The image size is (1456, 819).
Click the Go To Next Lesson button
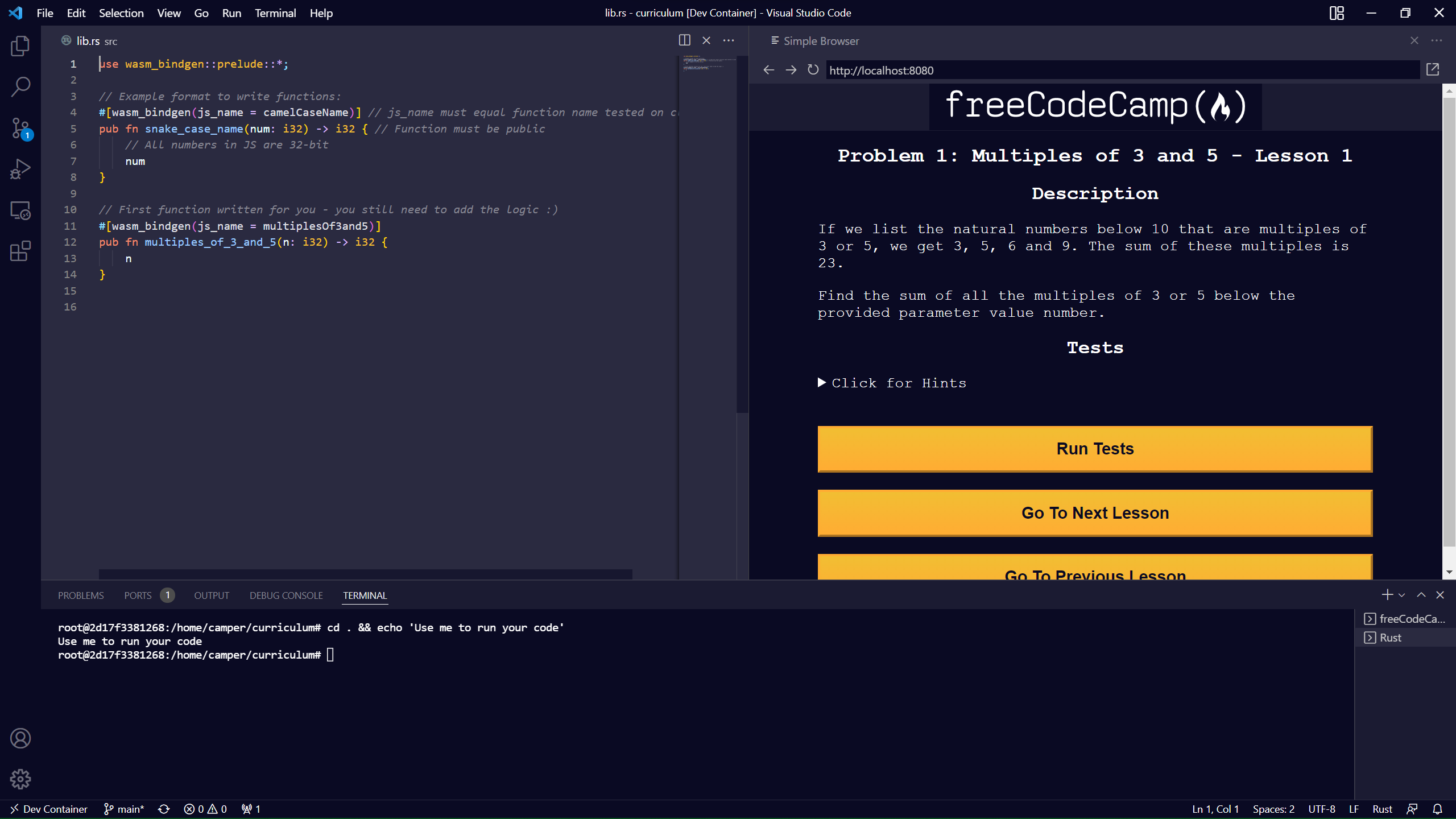[1095, 513]
